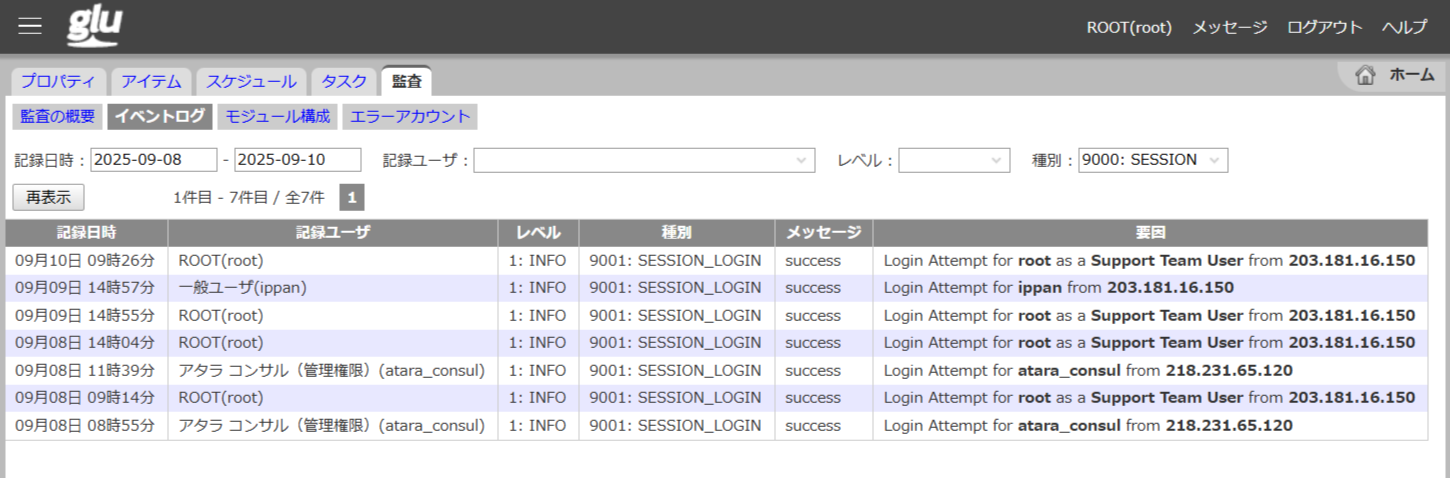Switch to the タスク tab
The image size is (1450, 478).
click(344, 82)
